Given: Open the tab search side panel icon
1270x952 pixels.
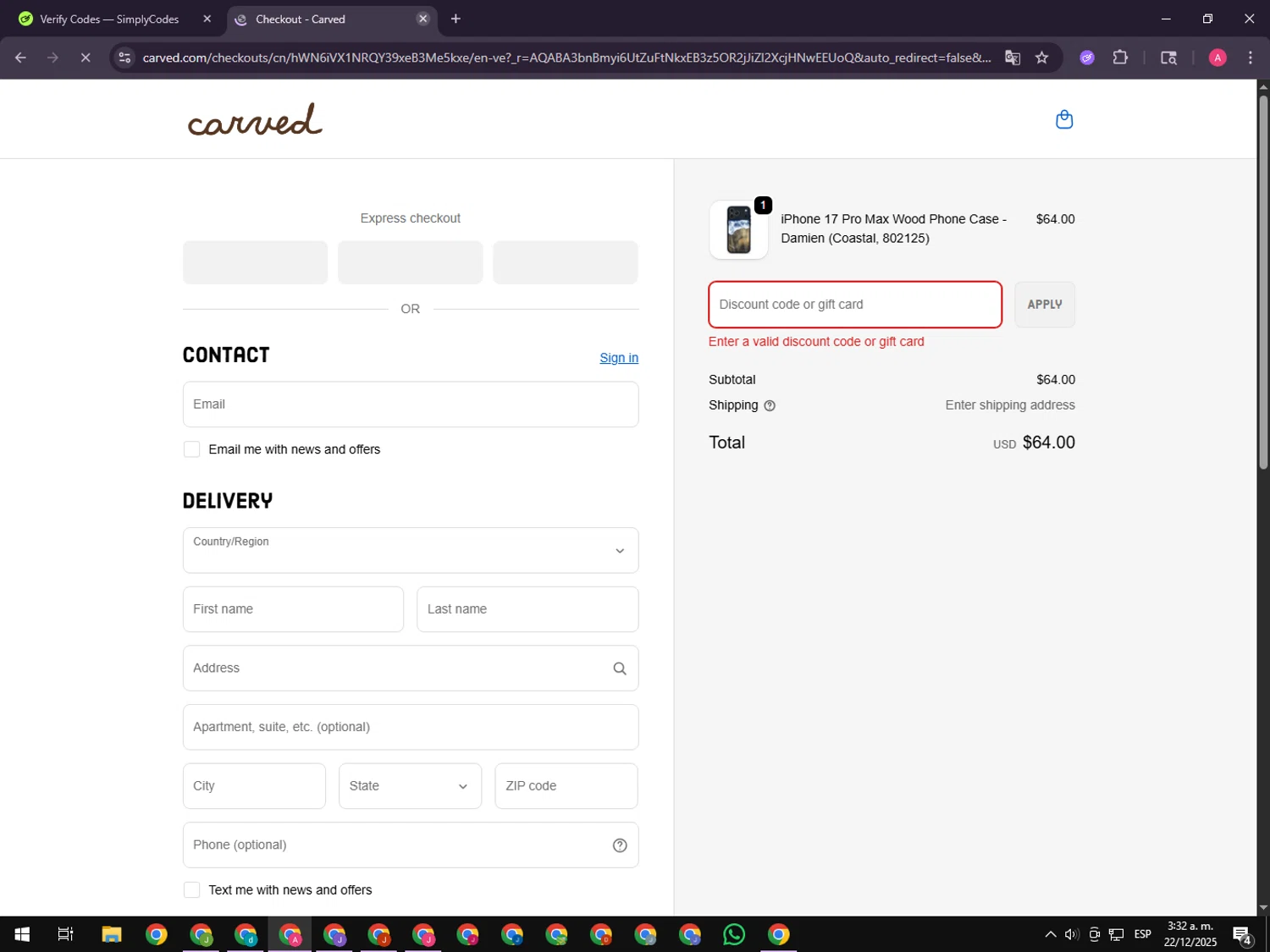Looking at the screenshot, I should pos(1168,58).
